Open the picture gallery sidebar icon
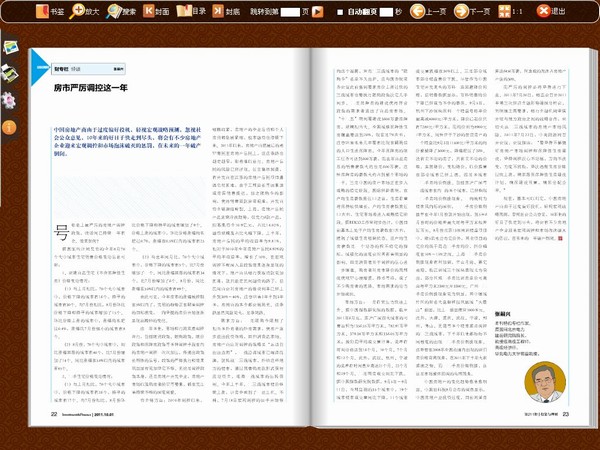 (10, 47)
